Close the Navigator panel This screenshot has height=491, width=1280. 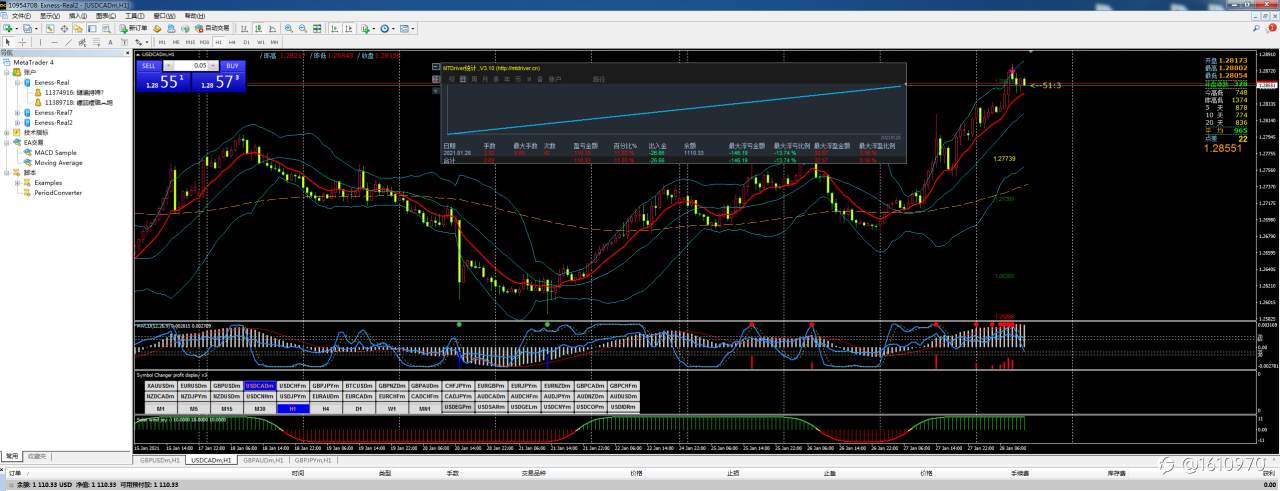click(127, 53)
